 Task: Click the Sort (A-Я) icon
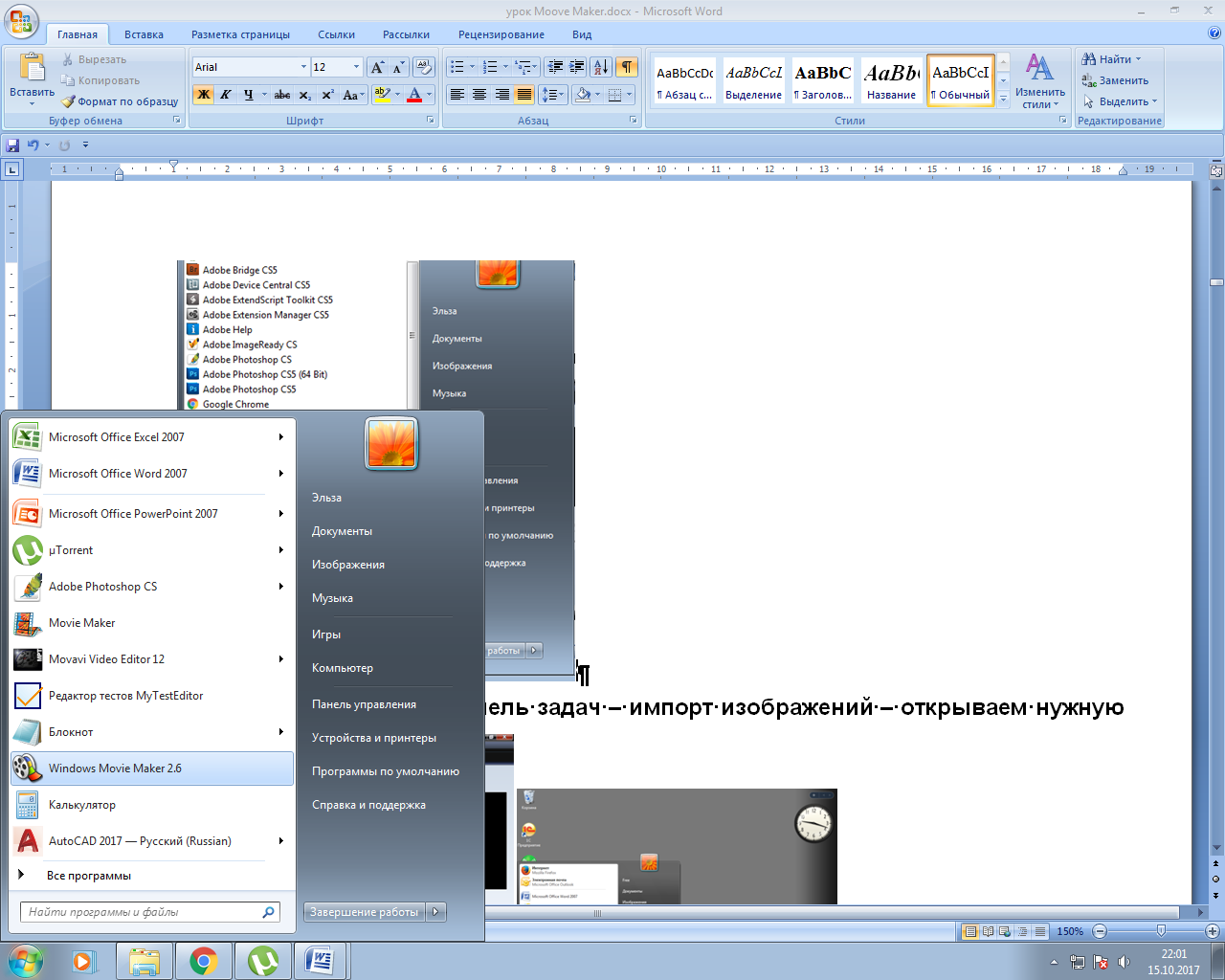point(601,67)
